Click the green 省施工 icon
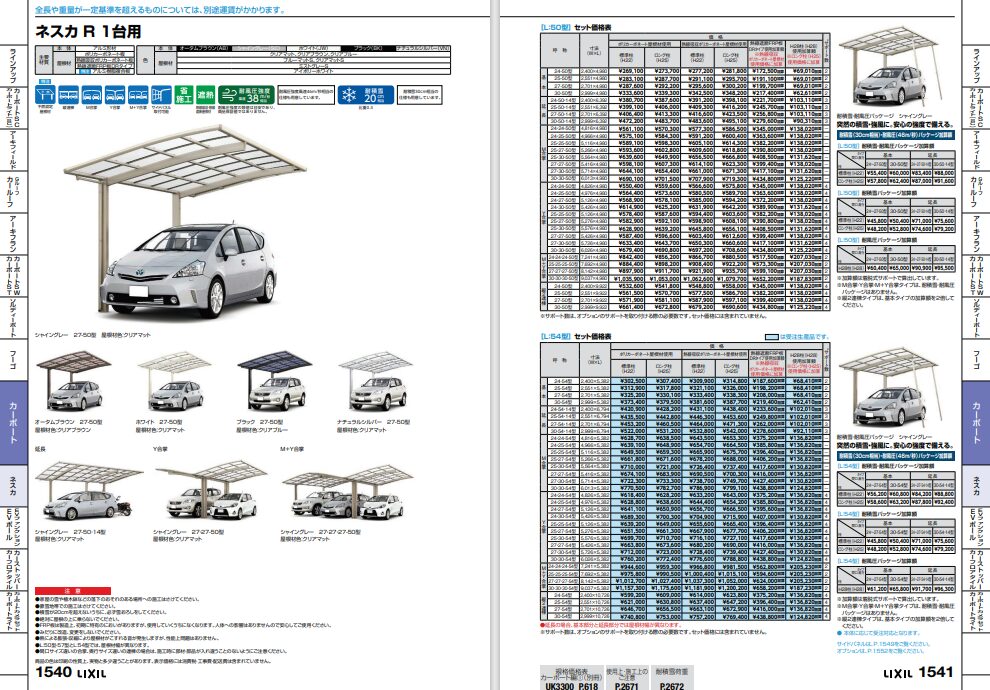 click(x=183, y=95)
